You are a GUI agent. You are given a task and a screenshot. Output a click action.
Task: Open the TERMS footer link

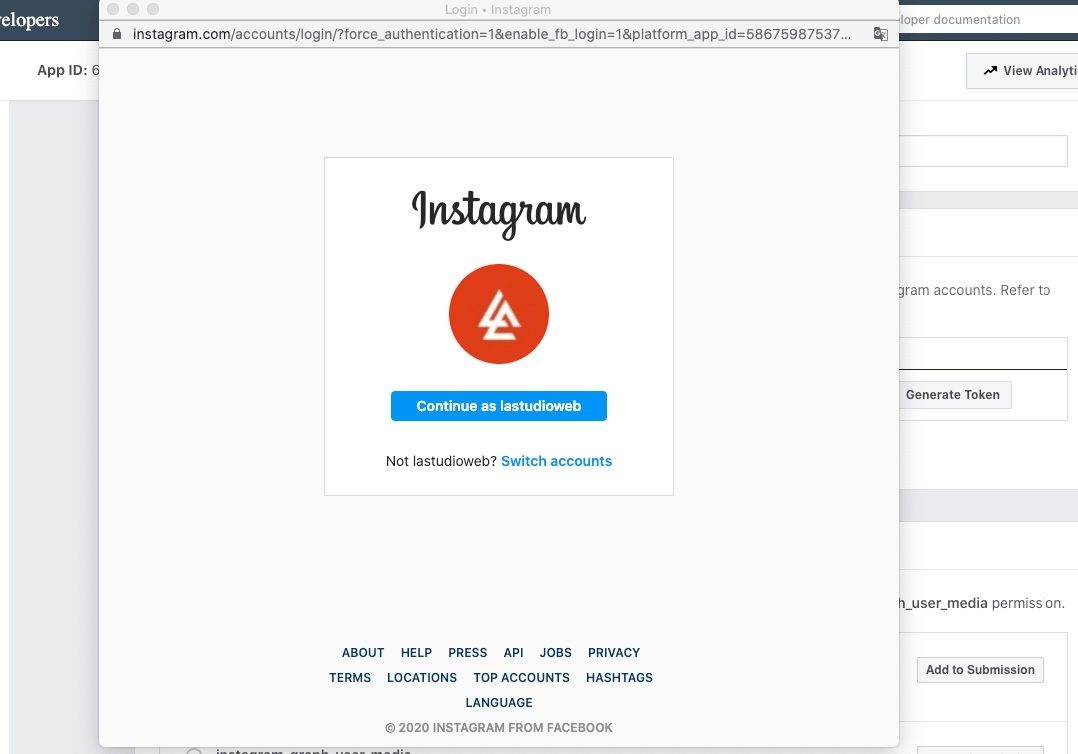point(350,677)
